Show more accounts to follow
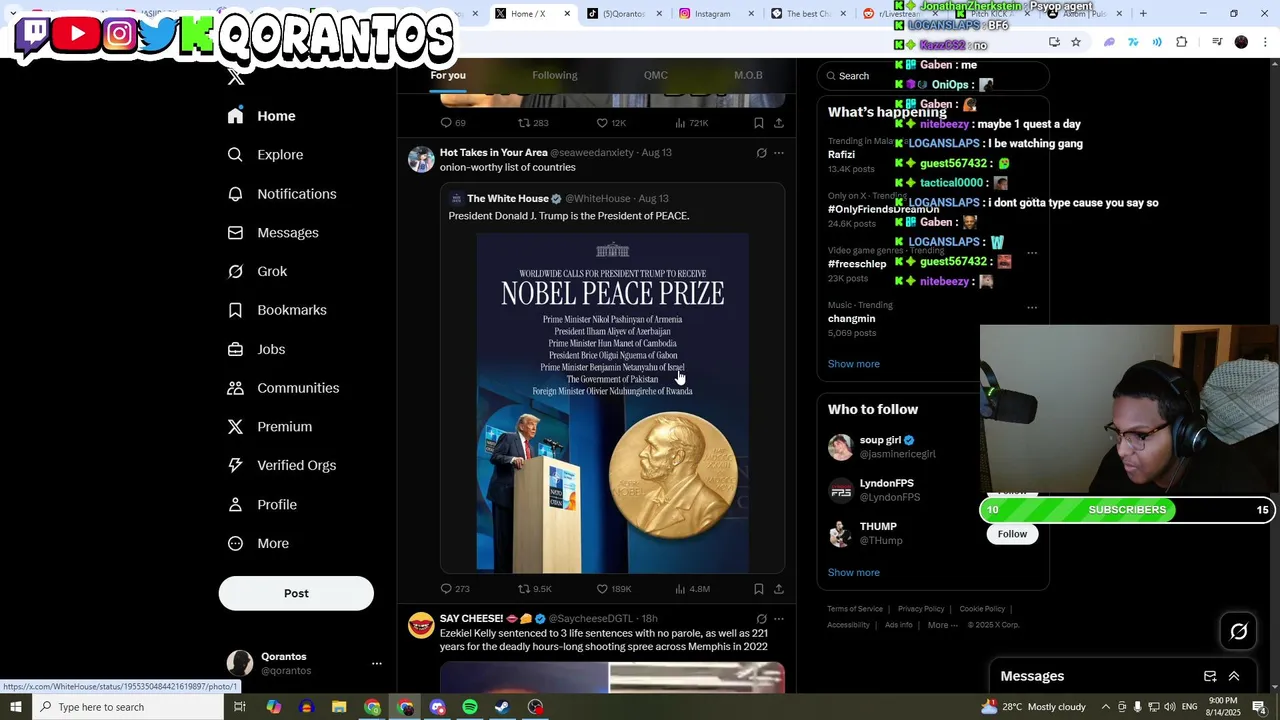Viewport: 1280px width, 720px height. tap(853, 573)
